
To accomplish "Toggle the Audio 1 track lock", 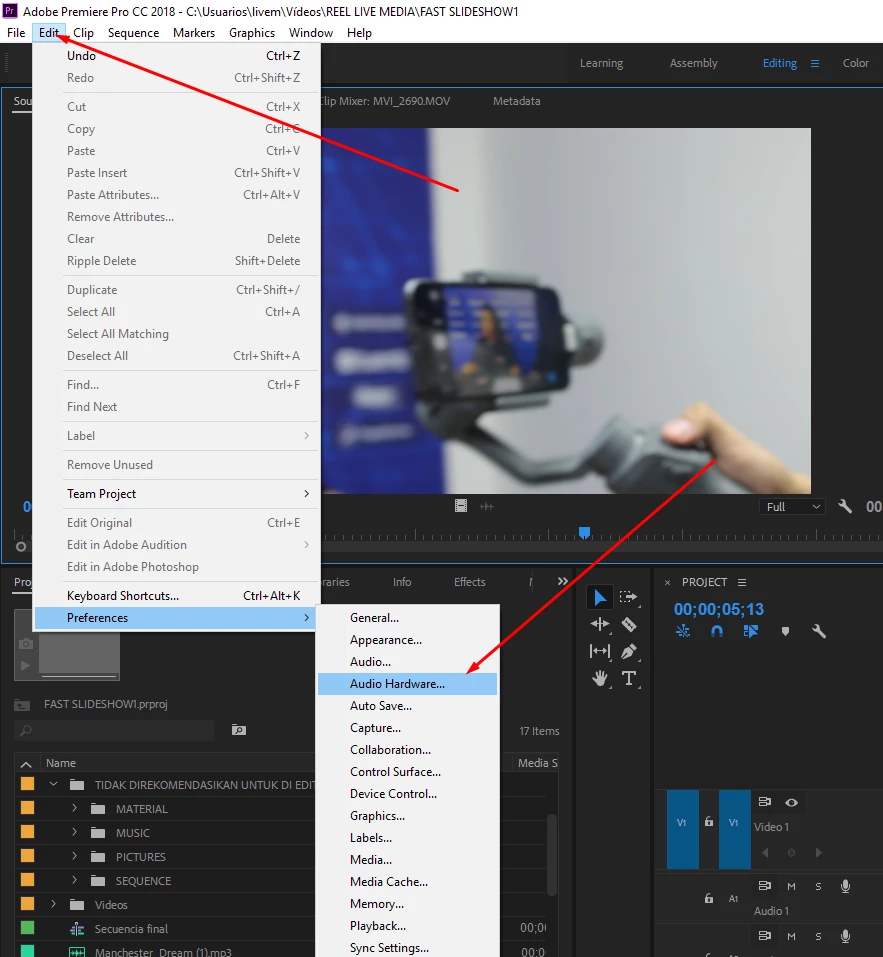I will click(x=708, y=898).
